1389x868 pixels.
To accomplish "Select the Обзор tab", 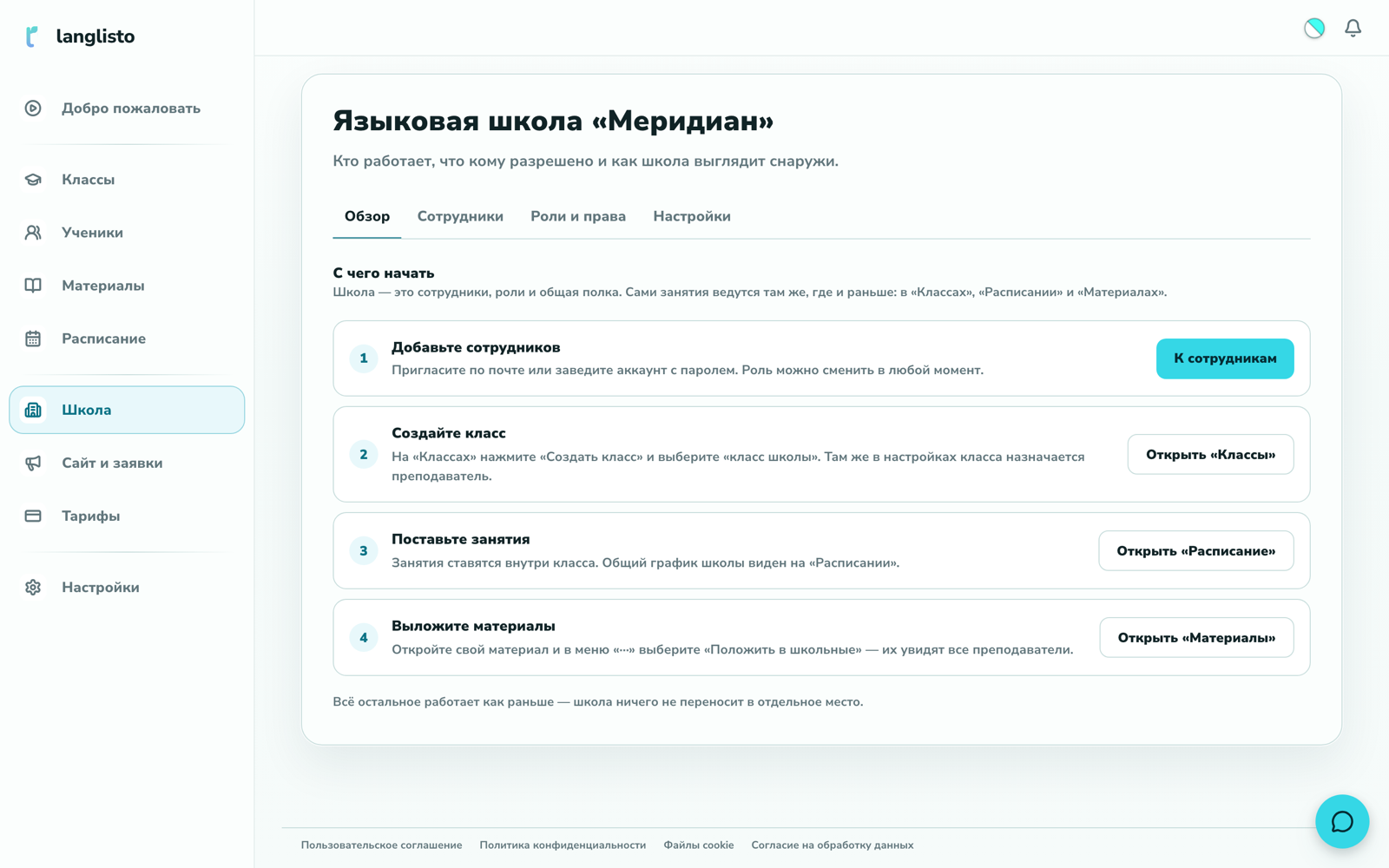I will pos(367,216).
